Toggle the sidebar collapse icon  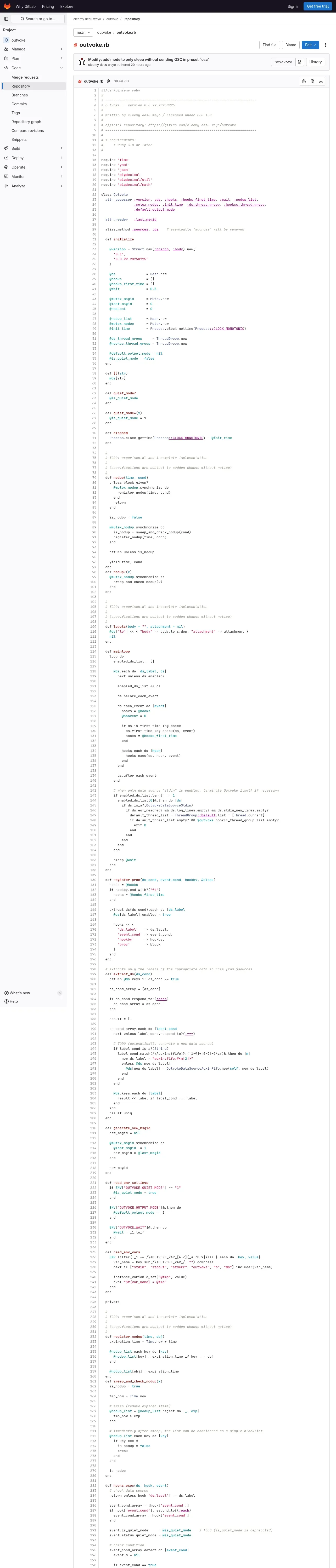click(x=6, y=19)
